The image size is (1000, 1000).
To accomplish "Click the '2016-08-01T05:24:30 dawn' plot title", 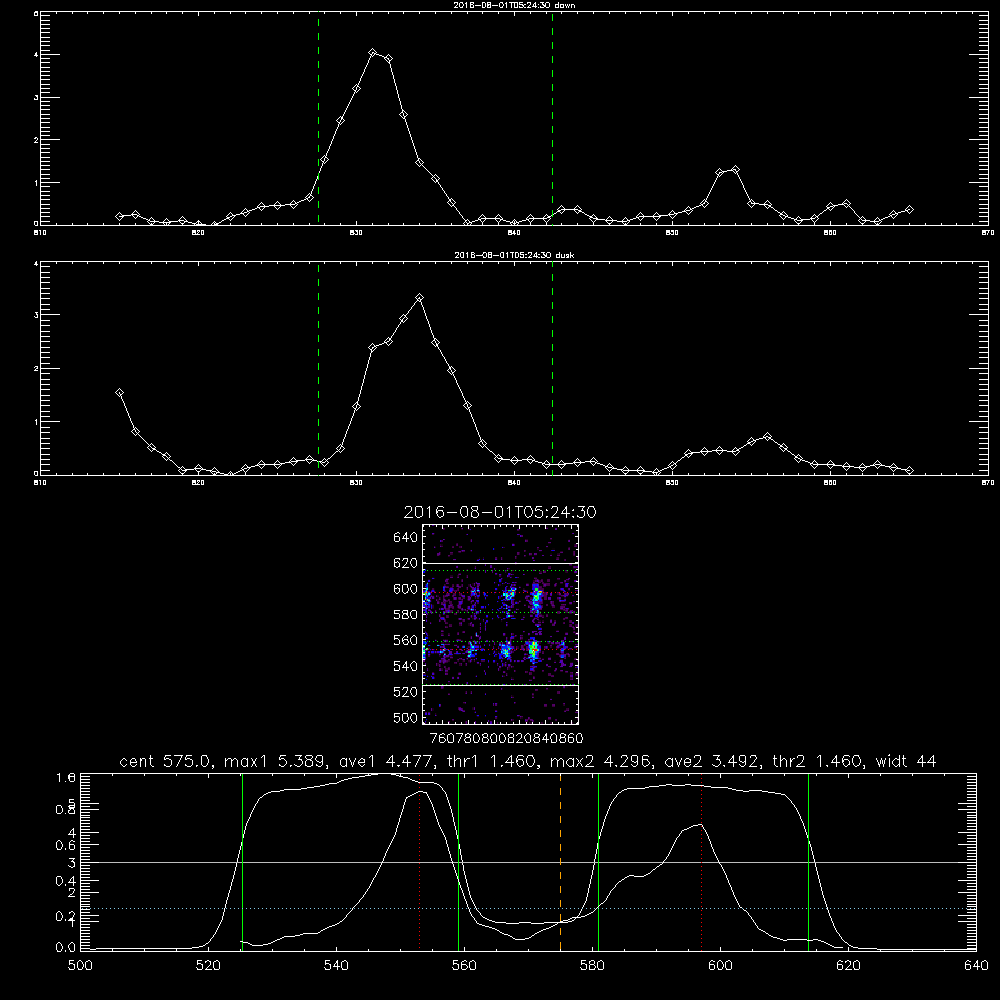I will (514, 5).
